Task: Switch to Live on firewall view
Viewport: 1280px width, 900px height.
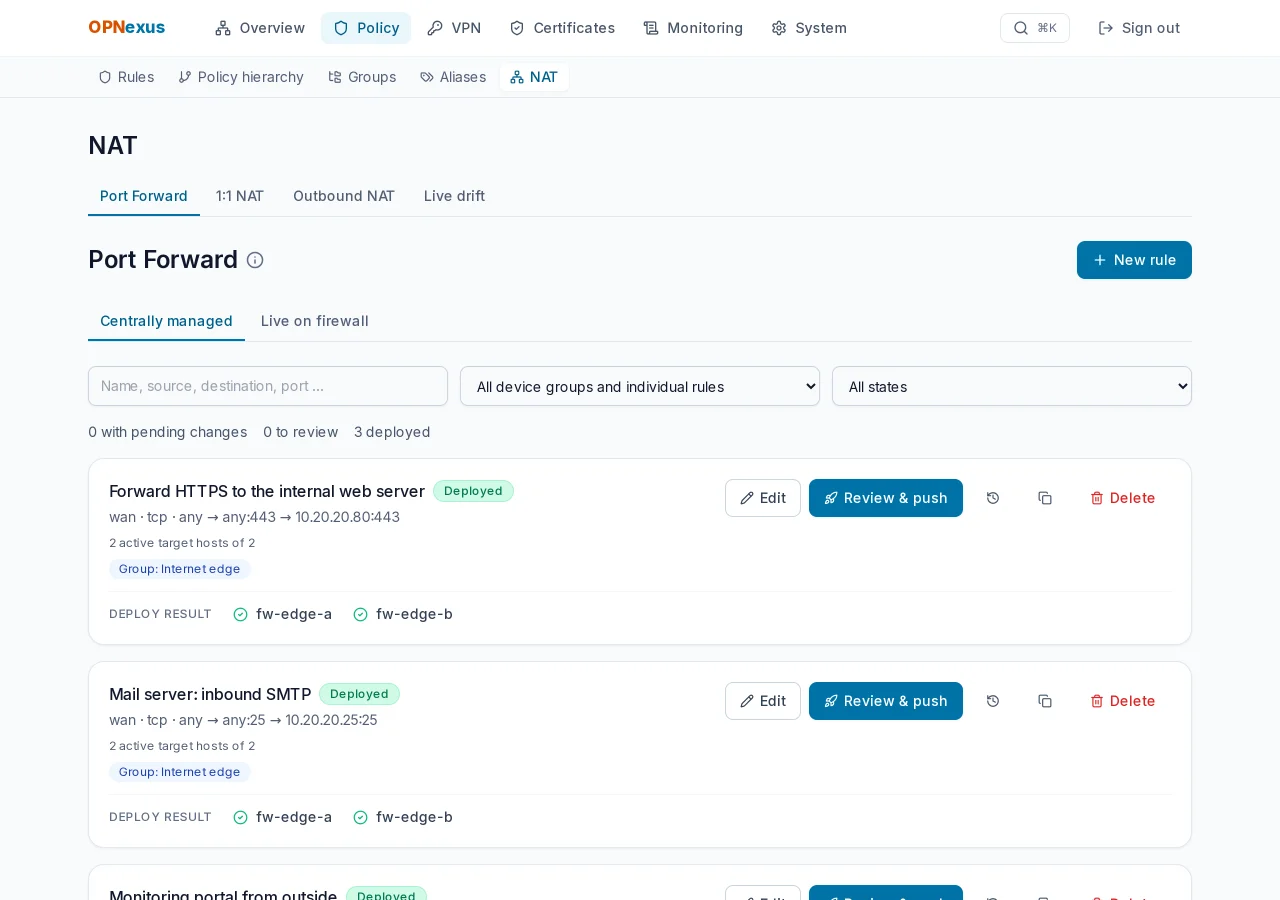Action: tap(315, 321)
